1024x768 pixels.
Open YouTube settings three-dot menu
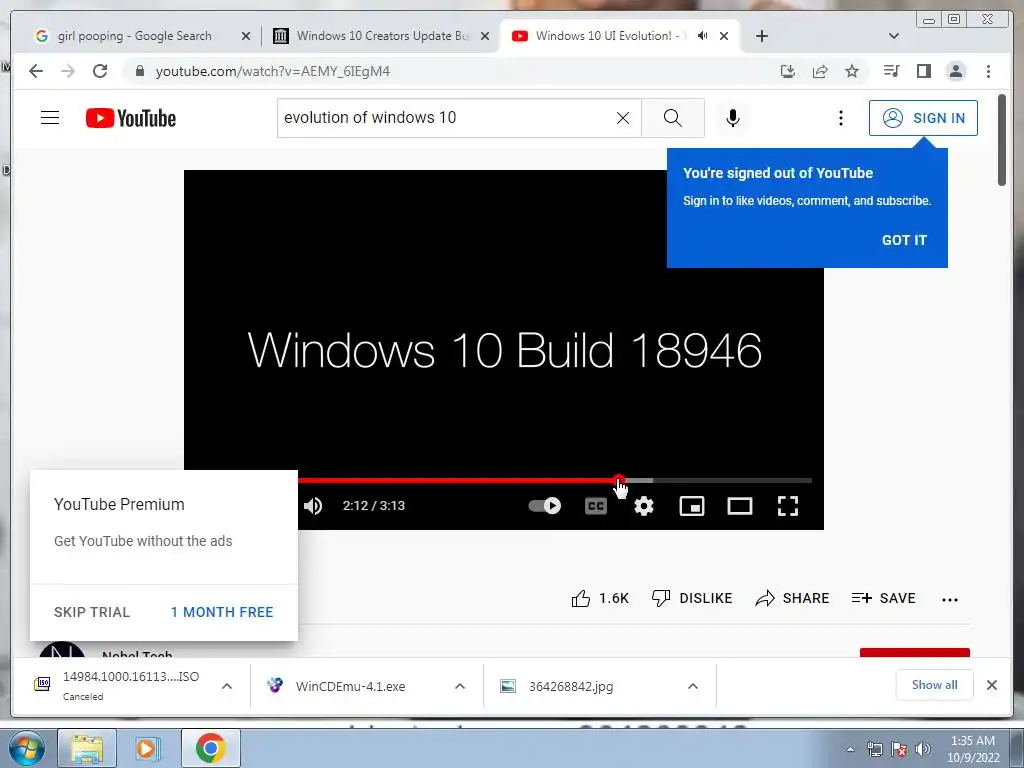pyautogui.click(x=841, y=118)
